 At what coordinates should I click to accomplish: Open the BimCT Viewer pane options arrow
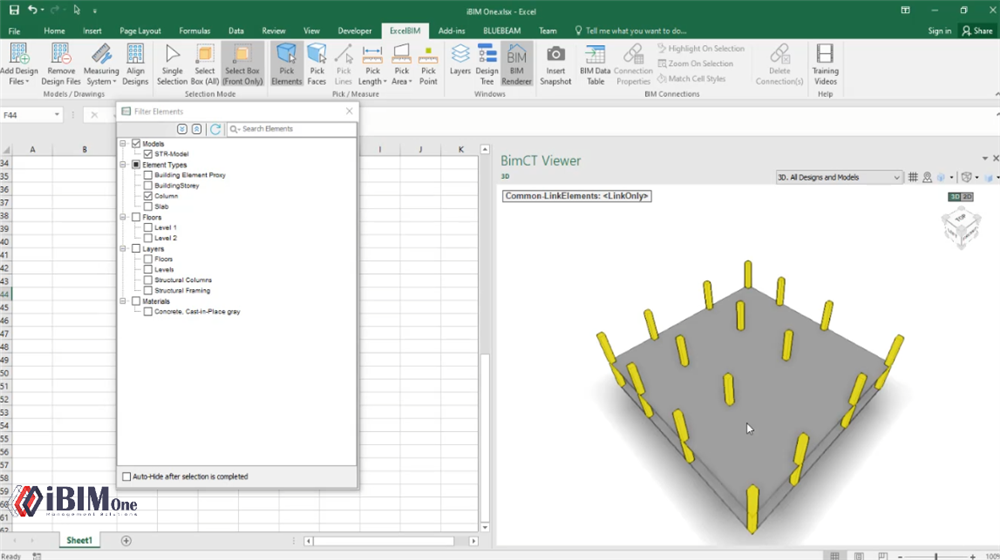[x=985, y=158]
